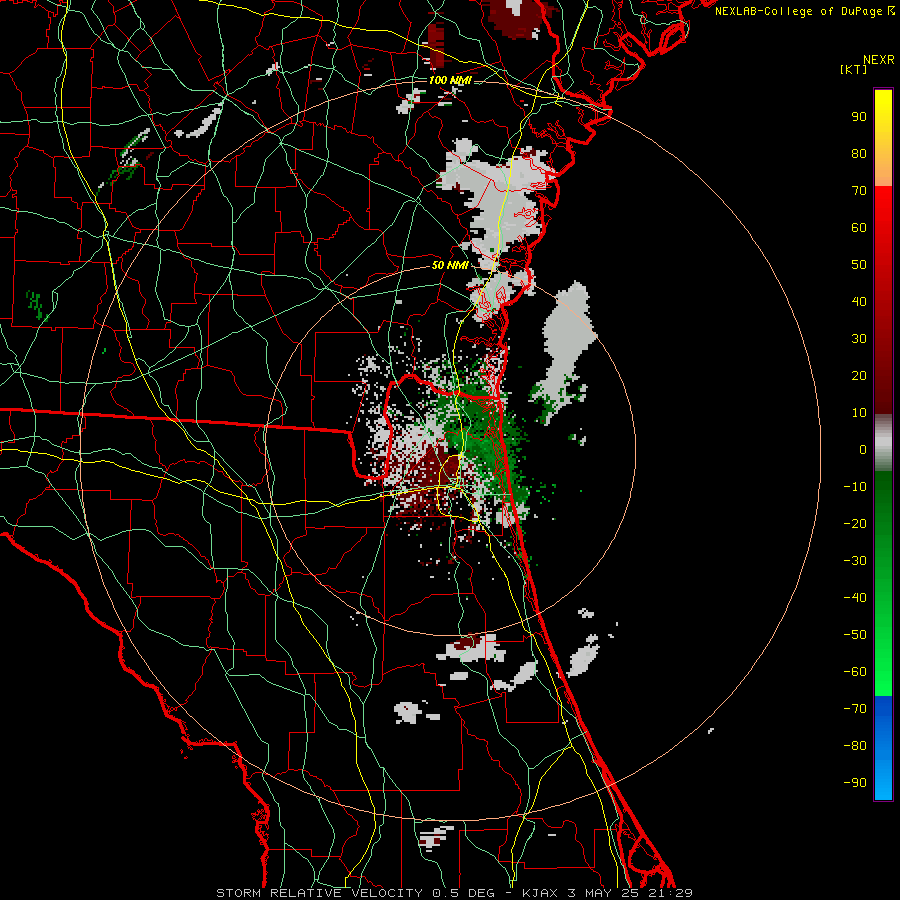Click the 40 value on the velocity scale
This screenshot has height=900, width=900.
tap(859, 302)
